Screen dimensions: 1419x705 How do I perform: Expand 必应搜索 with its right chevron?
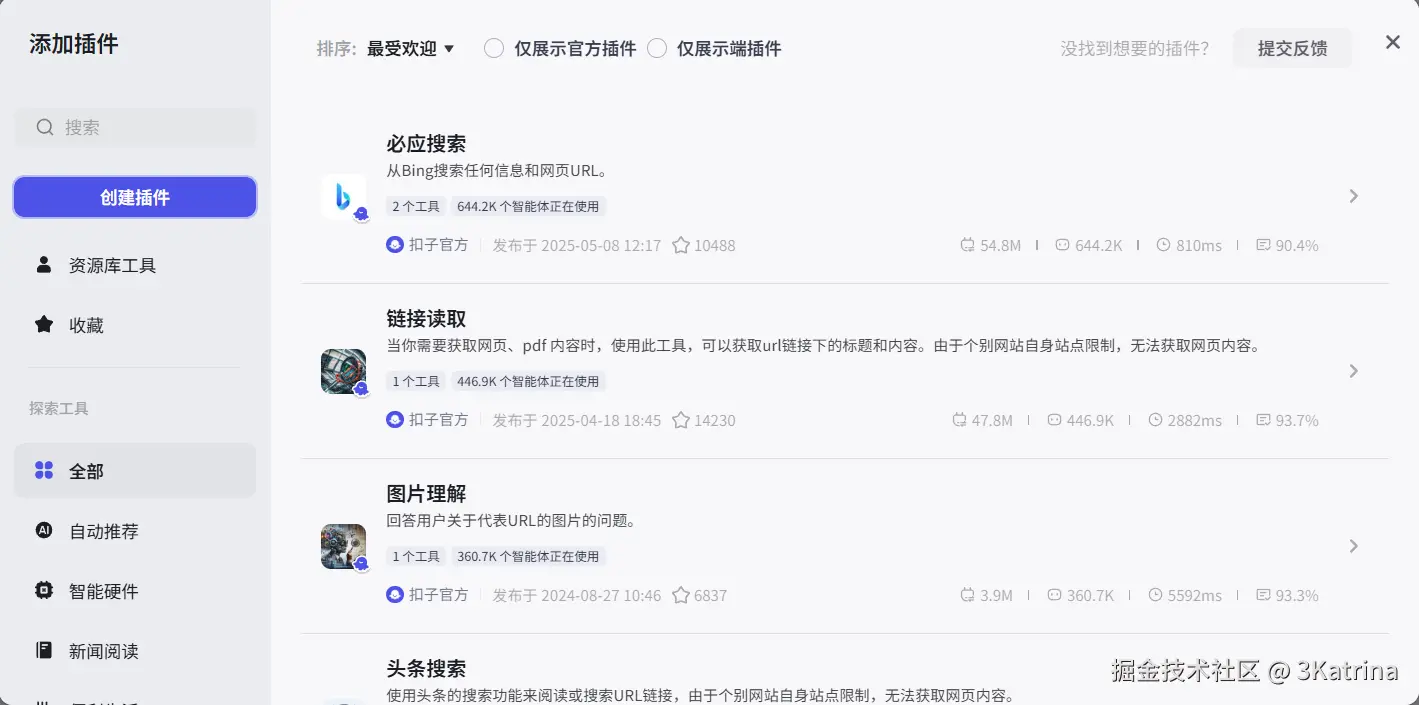click(x=1353, y=196)
